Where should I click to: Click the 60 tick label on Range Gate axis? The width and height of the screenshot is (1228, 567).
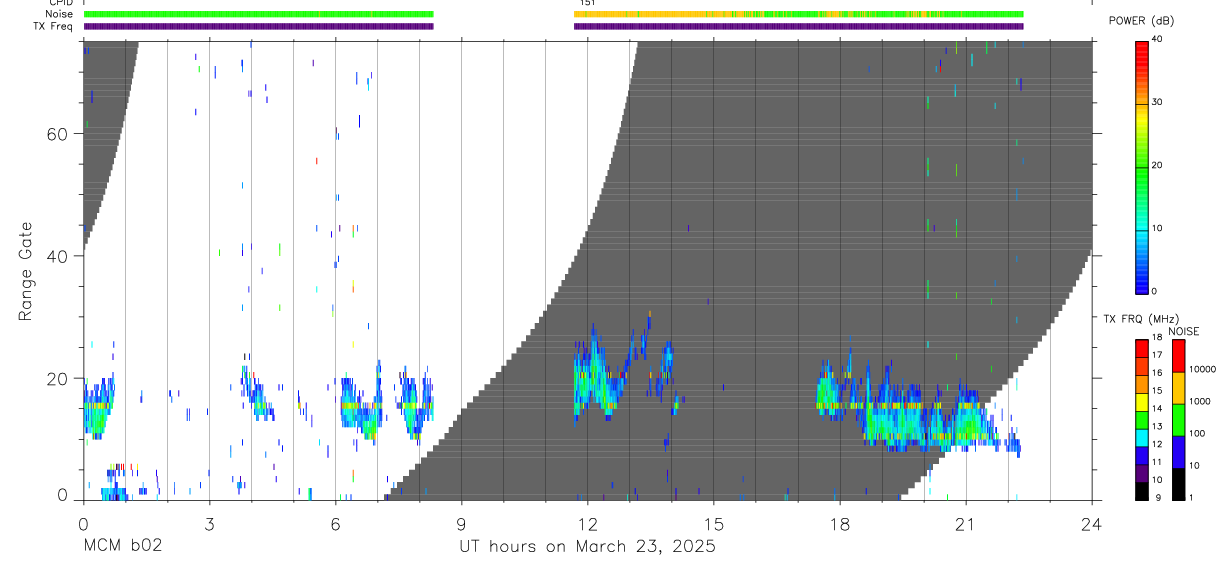pyautogui.click(x=59, y=134)
